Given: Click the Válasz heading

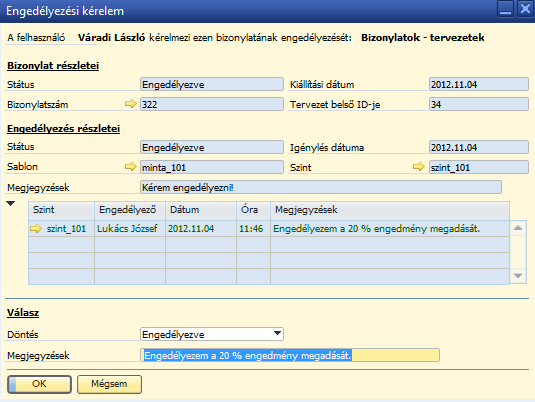Looking at the screenshot, I should pyautogui.click(x=23, y=313).
